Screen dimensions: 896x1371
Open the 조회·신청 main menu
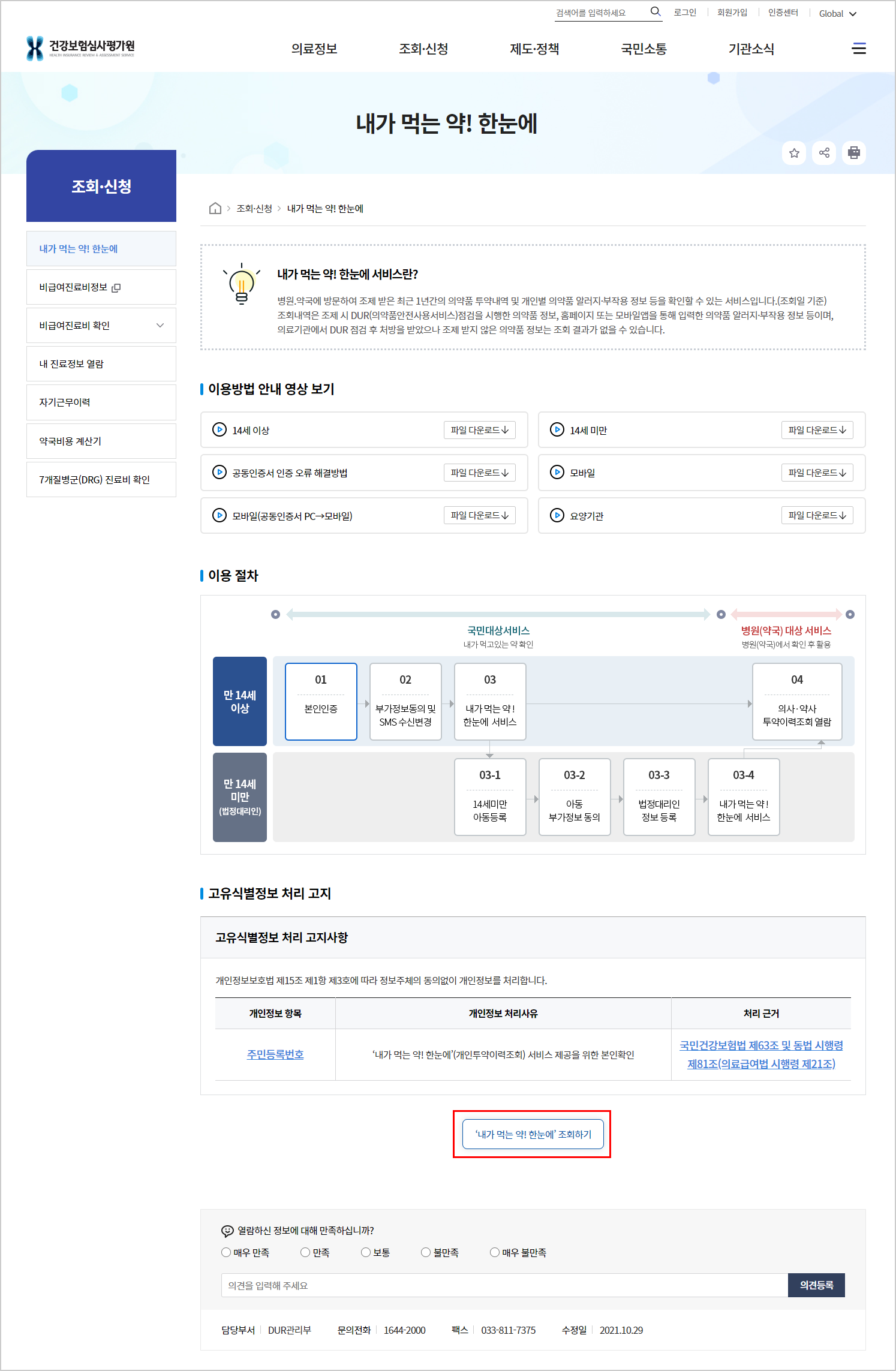coord(424,49)
